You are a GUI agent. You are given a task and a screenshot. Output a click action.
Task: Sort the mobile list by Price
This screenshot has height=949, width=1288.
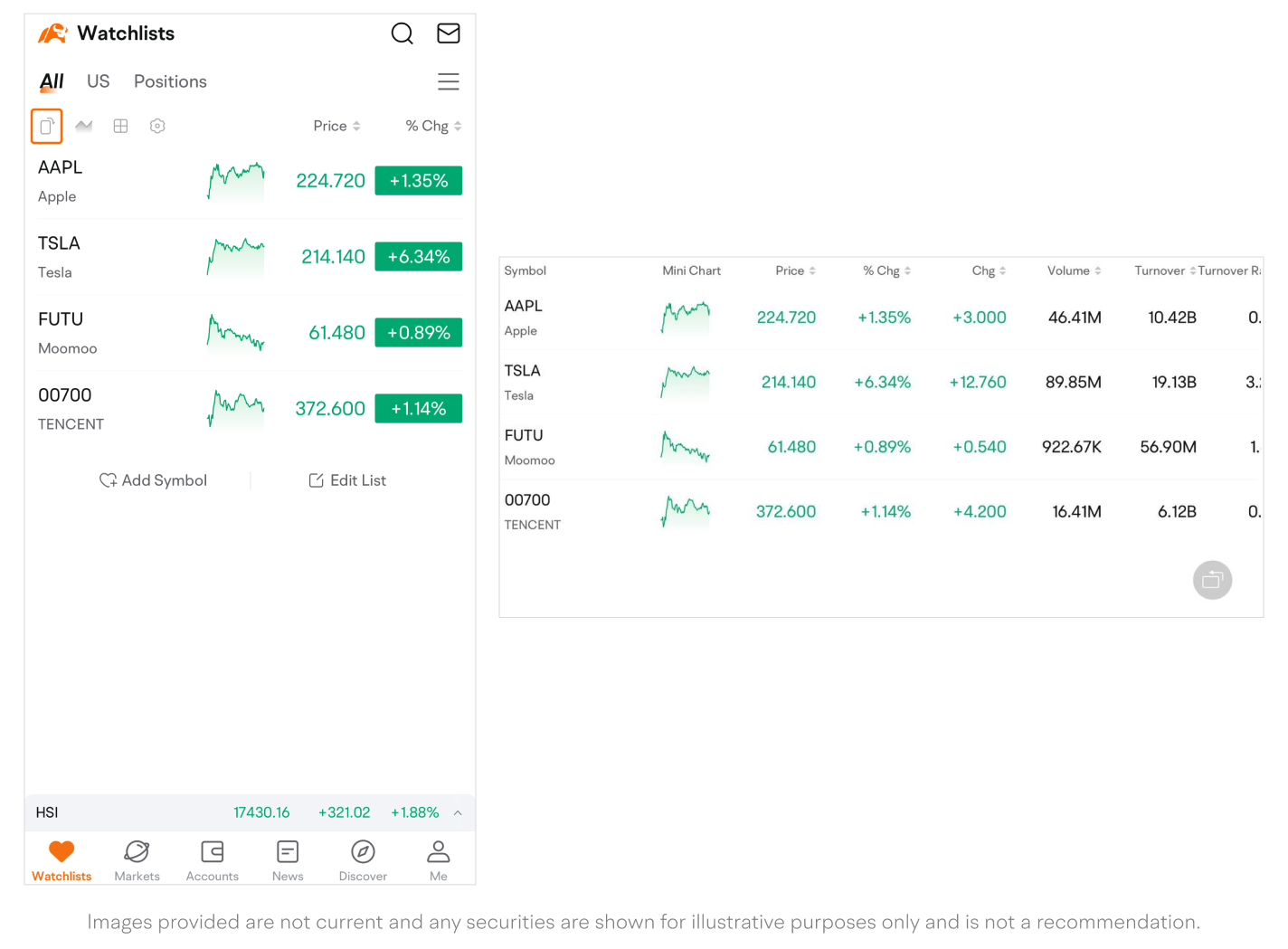tap(336, 126)
